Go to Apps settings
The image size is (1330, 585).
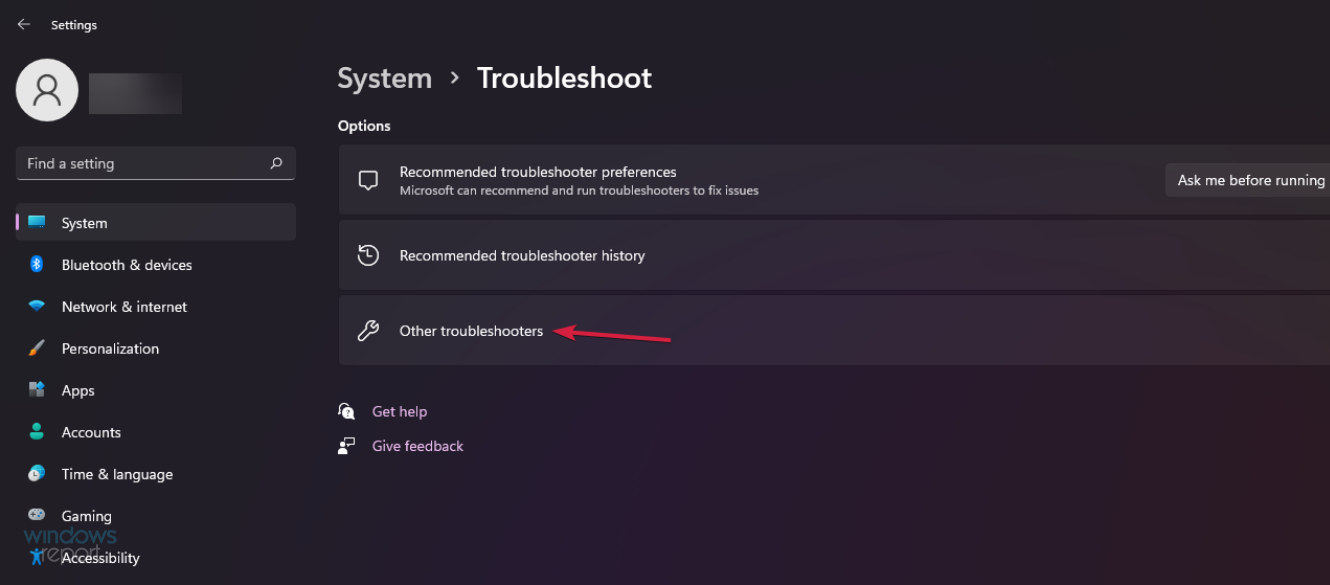point(78,391)
